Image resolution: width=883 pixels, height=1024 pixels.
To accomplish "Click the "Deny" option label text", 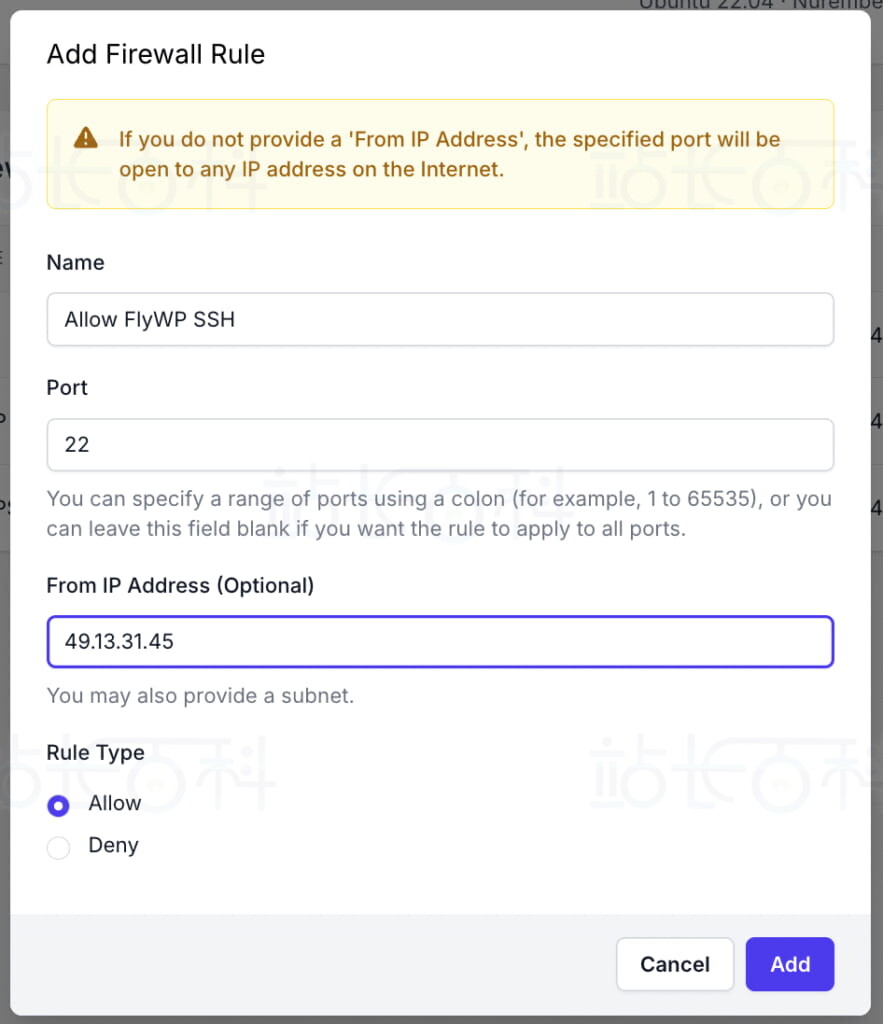I will pyautogui.click(x=113, y=846).
